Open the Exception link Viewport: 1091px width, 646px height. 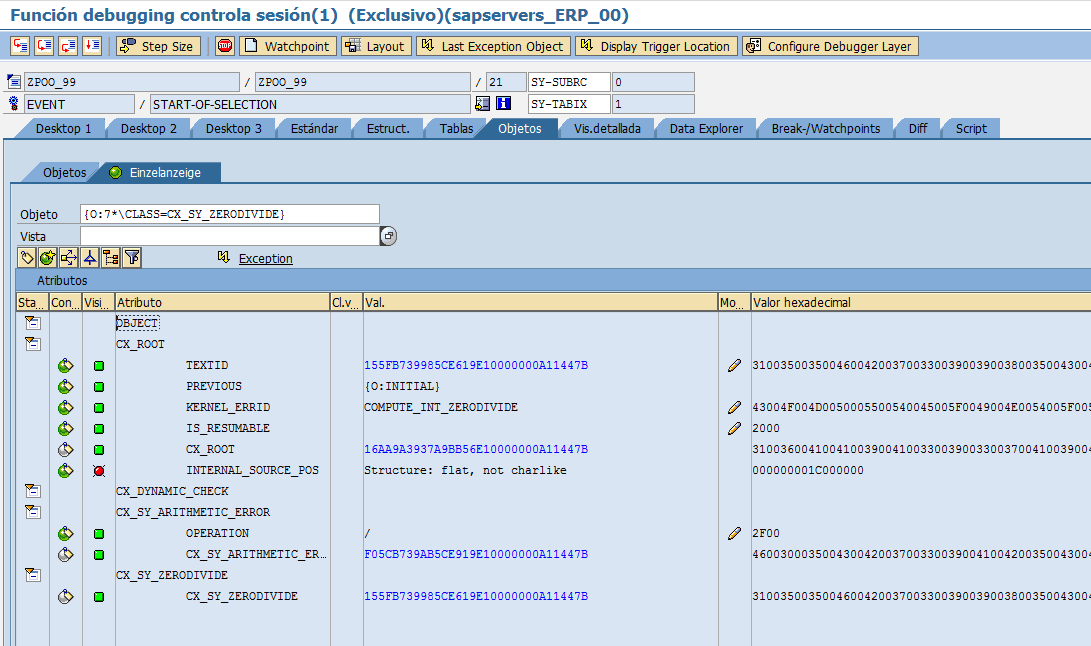tap(265, 259)
